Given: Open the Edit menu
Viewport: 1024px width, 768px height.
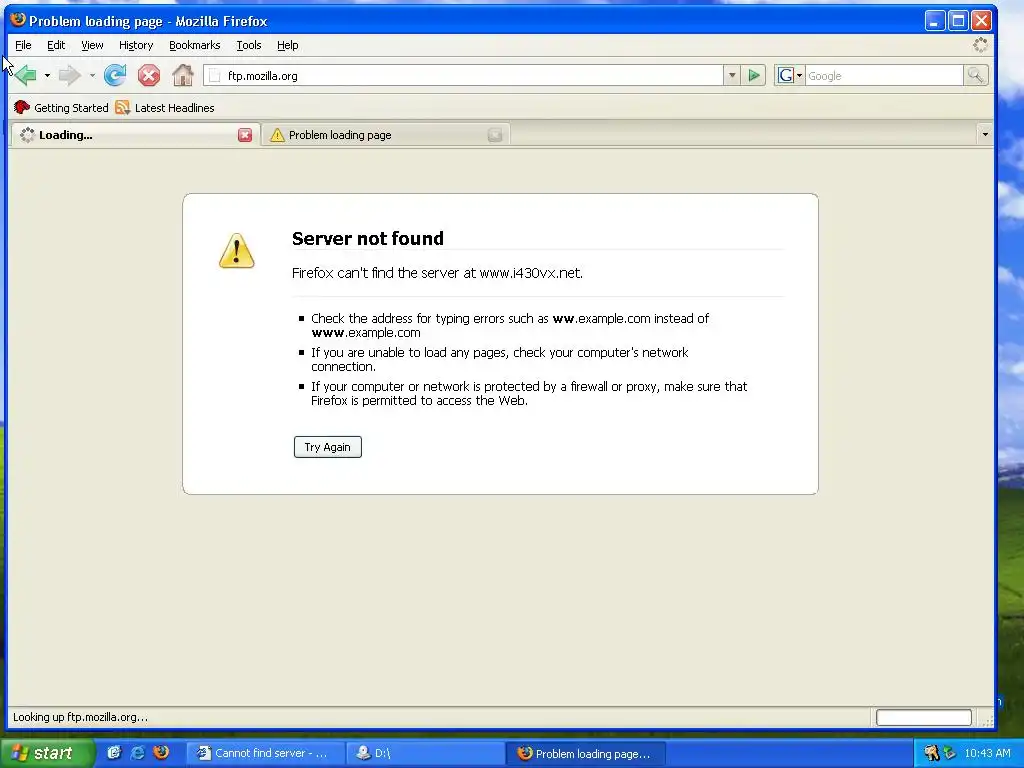Looking at the screenshot, I should click(x=56, y=45).
